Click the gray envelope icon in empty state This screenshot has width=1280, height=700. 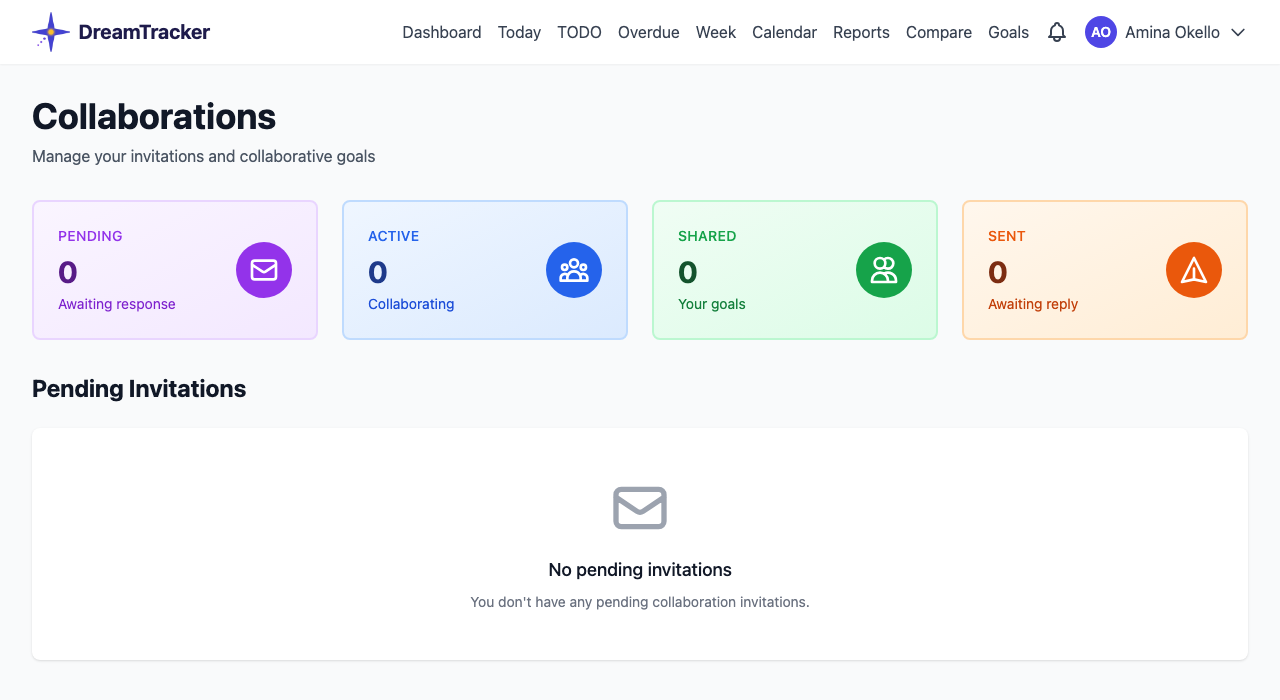640,508
